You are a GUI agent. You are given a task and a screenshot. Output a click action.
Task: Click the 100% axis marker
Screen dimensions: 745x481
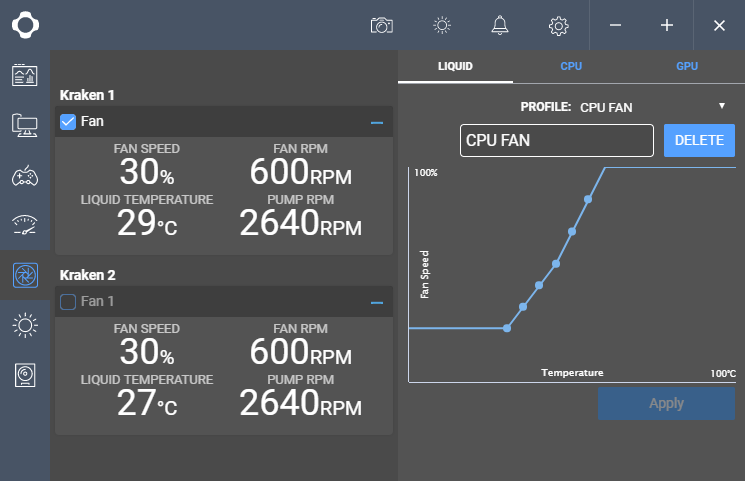pyautogui.click(x=426, y=173)
